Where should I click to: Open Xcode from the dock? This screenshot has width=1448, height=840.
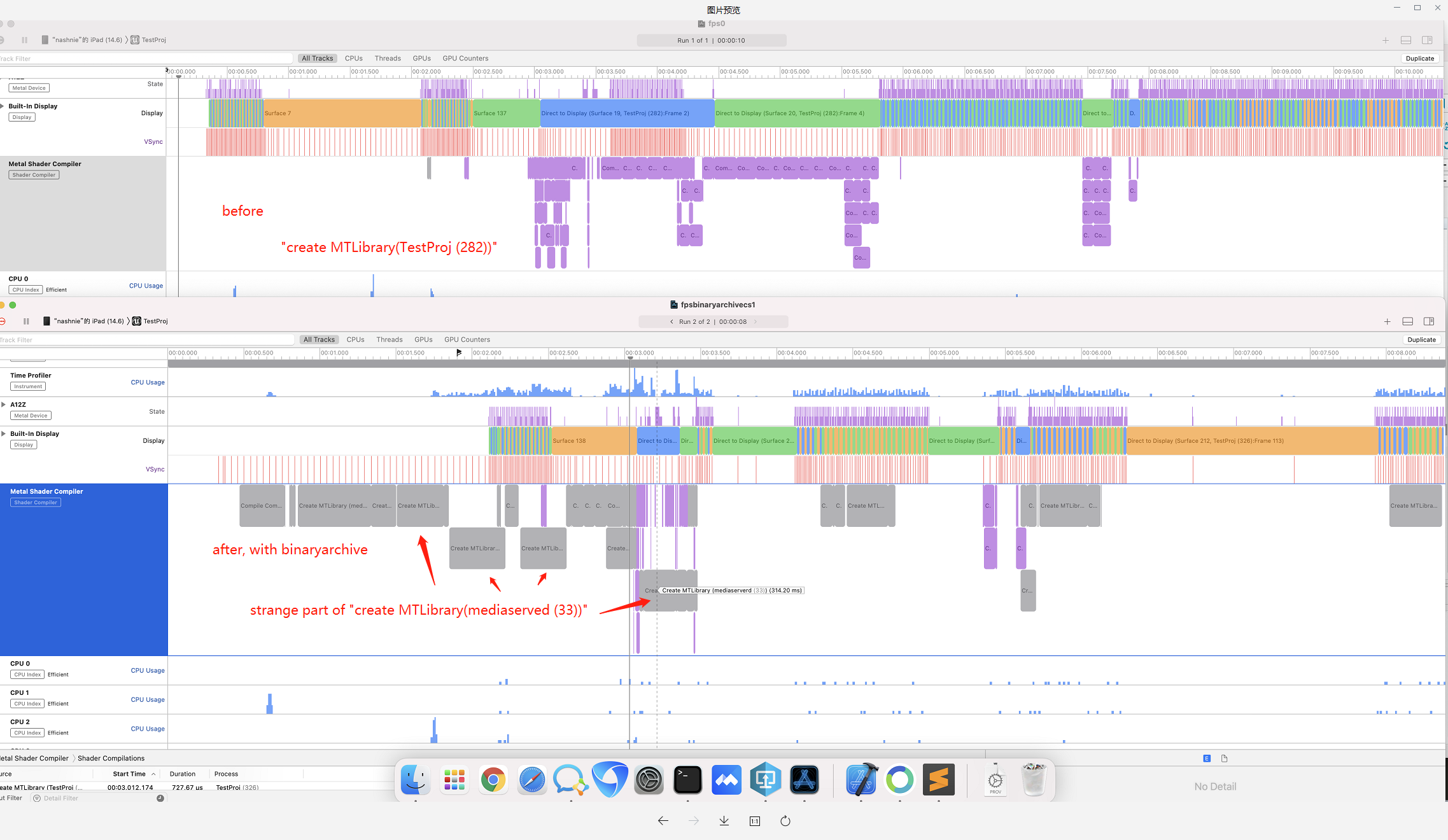pos(861,780)
